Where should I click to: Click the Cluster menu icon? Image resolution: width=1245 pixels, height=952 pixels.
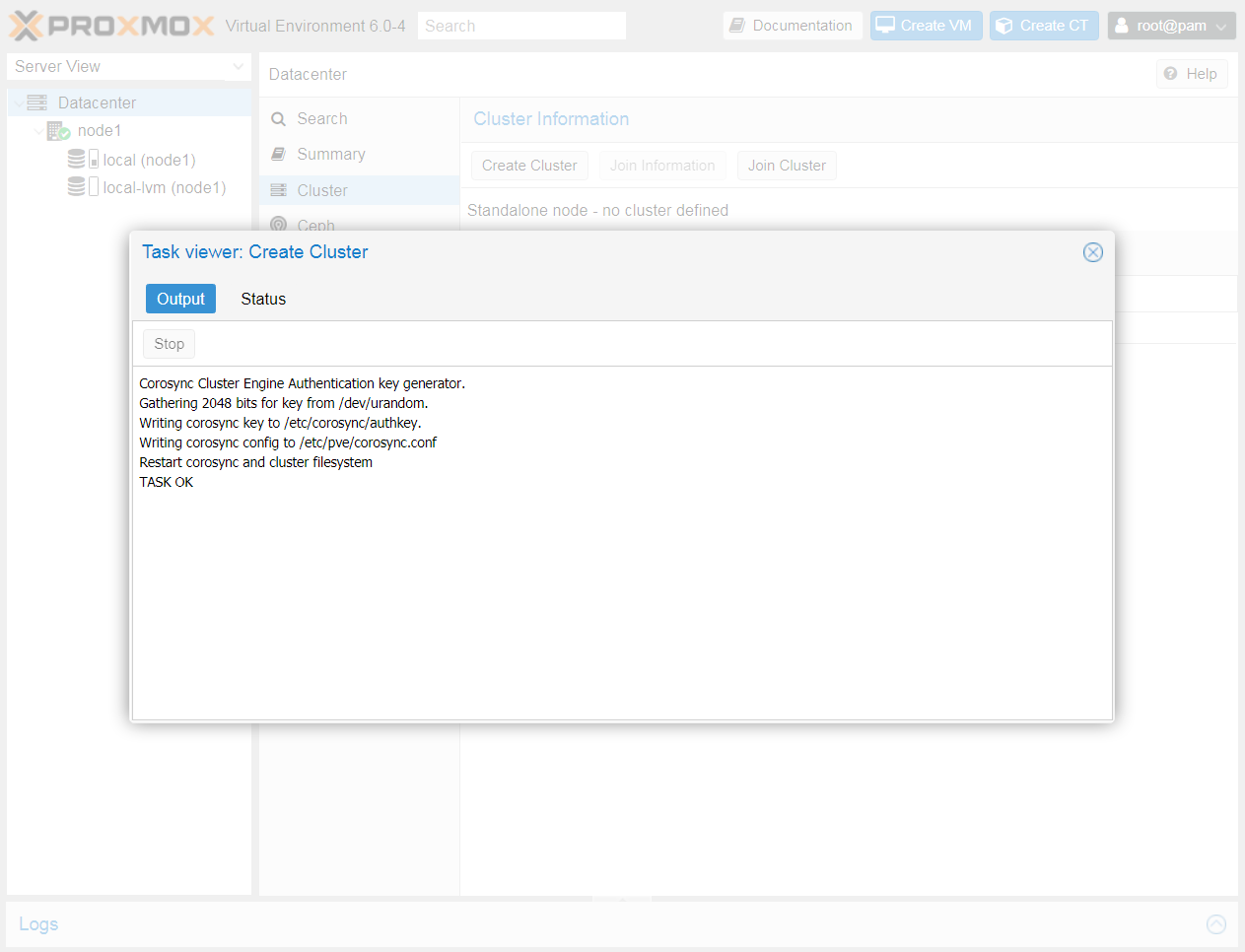tap(279, 190)
